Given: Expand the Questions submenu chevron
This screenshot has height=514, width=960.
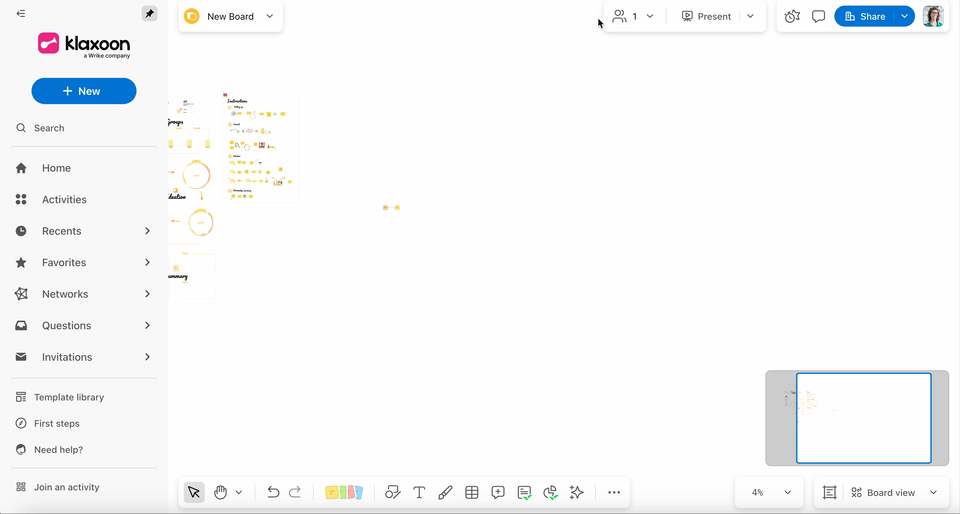Looking at the screenshot, I should 148,326.
